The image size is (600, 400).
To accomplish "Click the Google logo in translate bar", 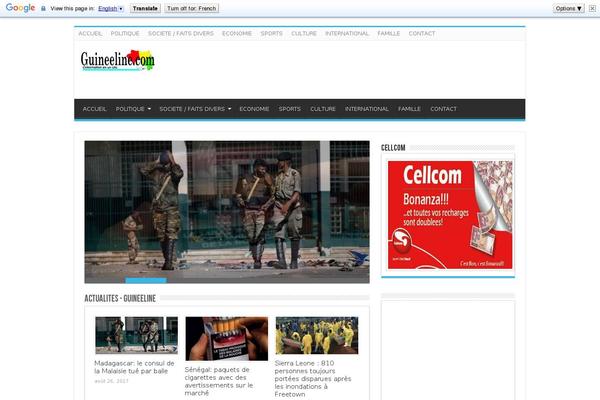I will click(20, 8).
